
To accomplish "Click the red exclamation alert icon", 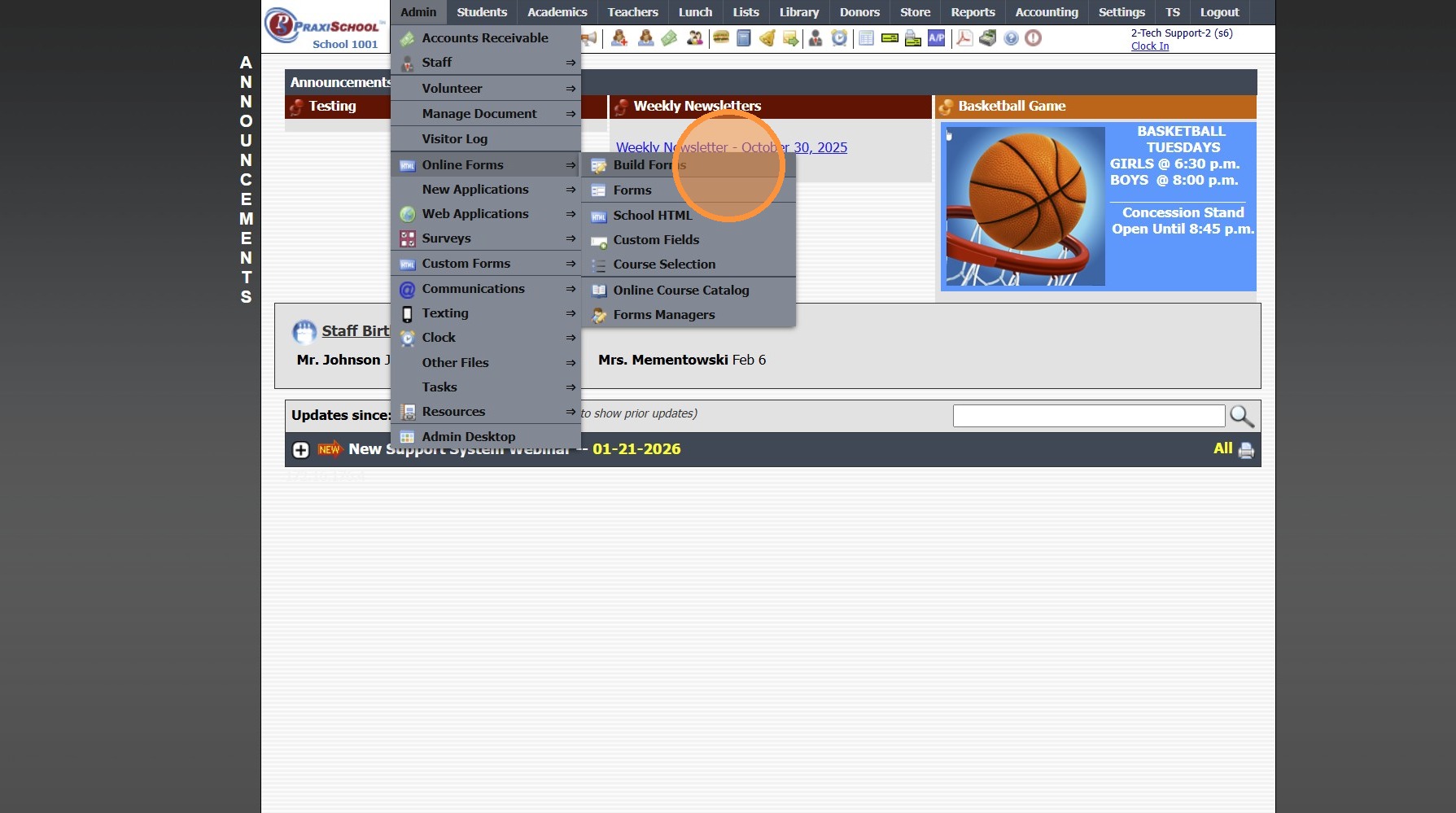I will (x=1034, y=38).
